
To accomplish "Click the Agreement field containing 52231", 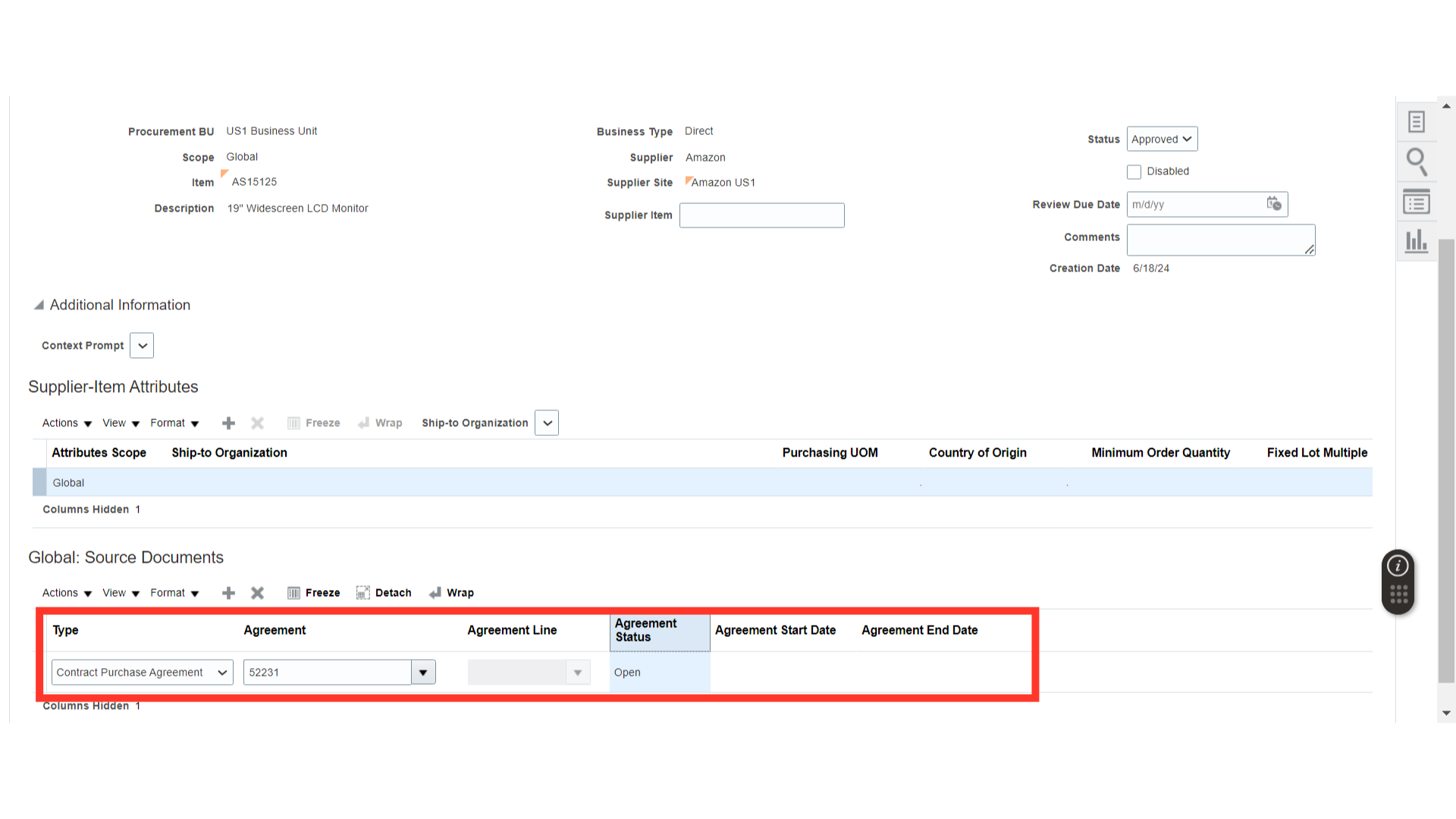I will (328, 672).
